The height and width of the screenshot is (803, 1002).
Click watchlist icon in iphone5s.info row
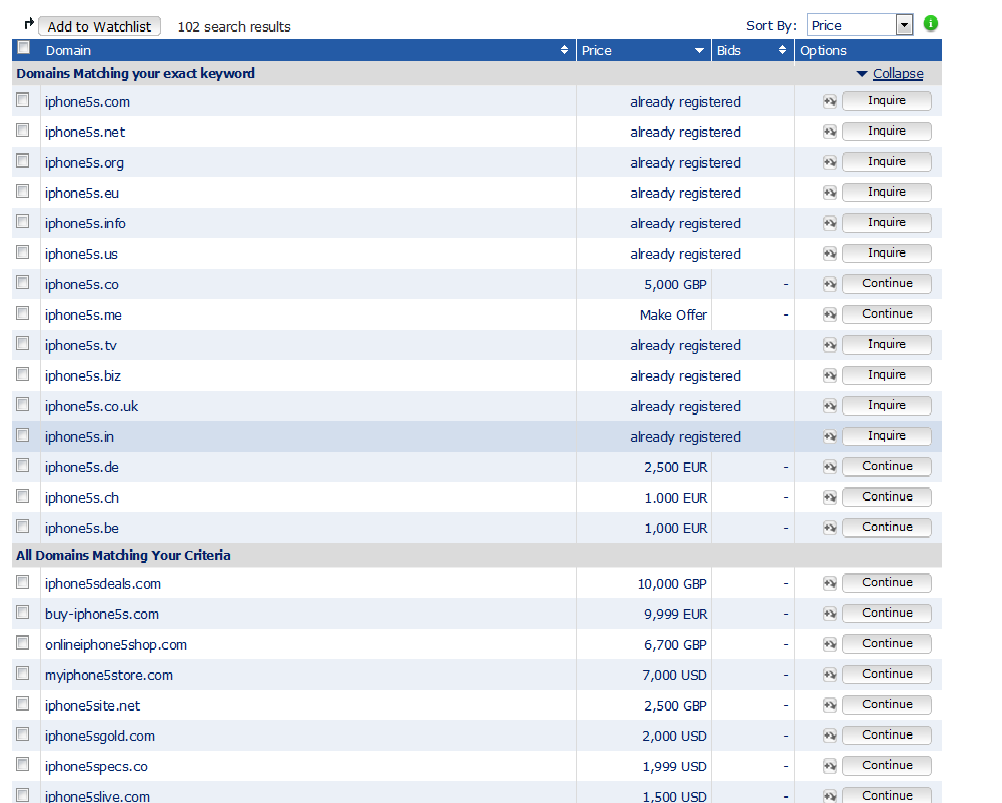[x=829, y=224]
